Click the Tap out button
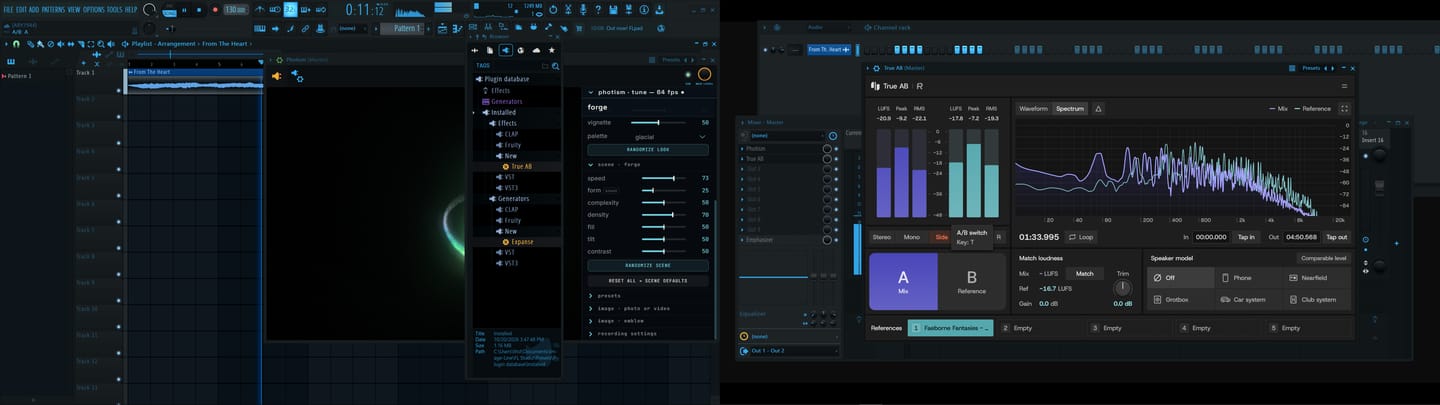The image size is (1440, 405). 1336,237
